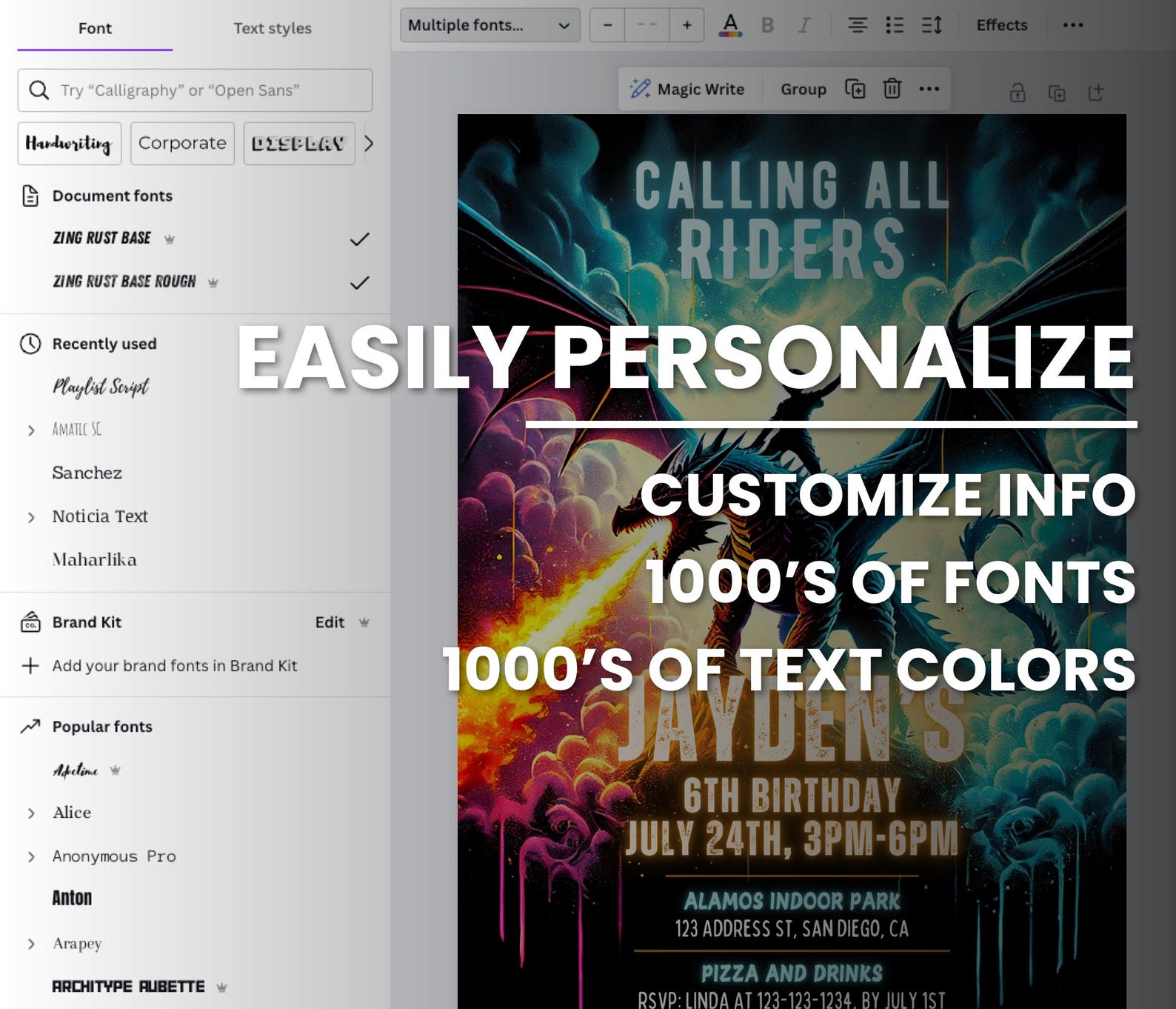Filter fonts by Corporate category
This screenshot has height=1009, width=1176.
182,143
